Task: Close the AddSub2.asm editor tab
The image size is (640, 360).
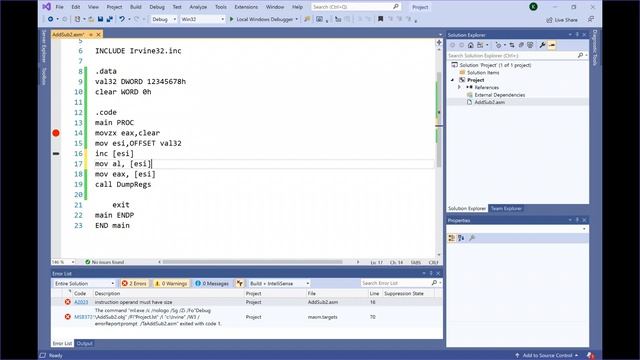Action: [x=98, y=35]
